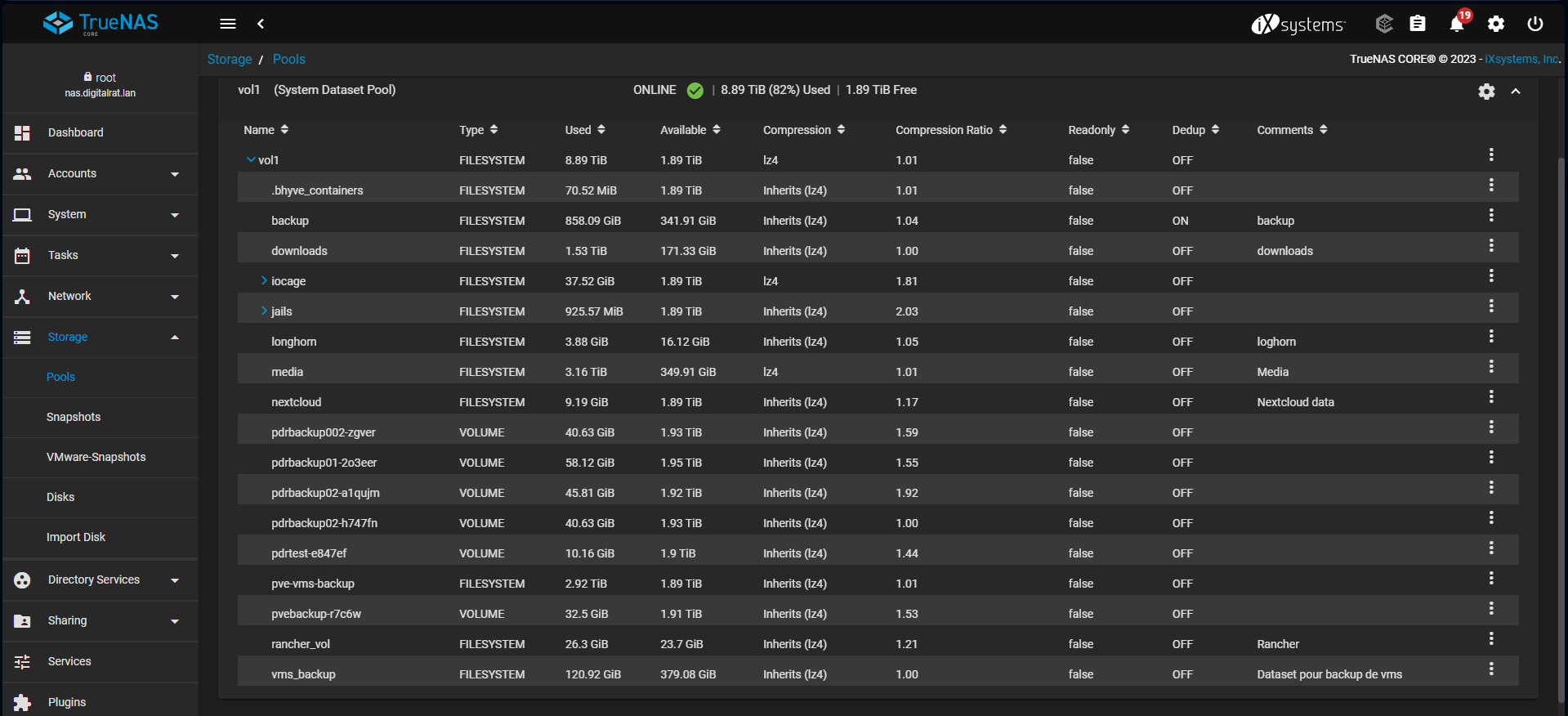Open Snapshots in the Storage menu
This screenshot has width=1568, height=716.
(74, 417)
